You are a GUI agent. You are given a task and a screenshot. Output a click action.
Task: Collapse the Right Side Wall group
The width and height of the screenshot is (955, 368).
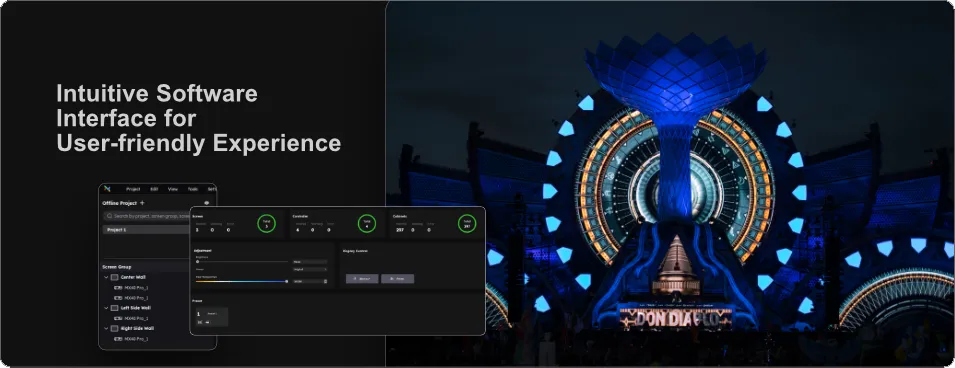click(107, 328)
